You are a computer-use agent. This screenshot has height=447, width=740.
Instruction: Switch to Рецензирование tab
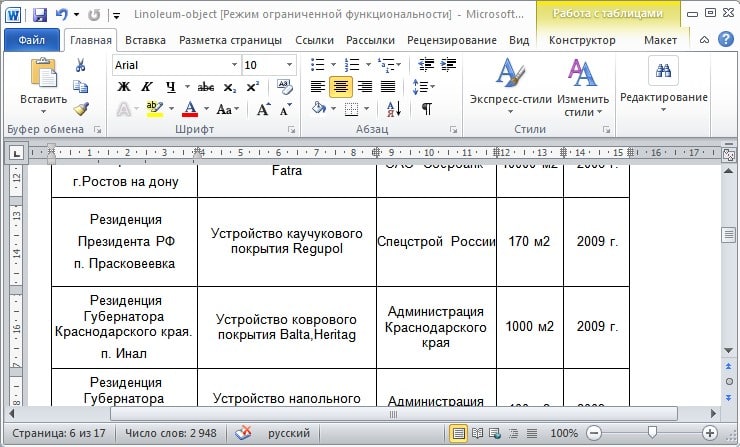tap(452, 41)
